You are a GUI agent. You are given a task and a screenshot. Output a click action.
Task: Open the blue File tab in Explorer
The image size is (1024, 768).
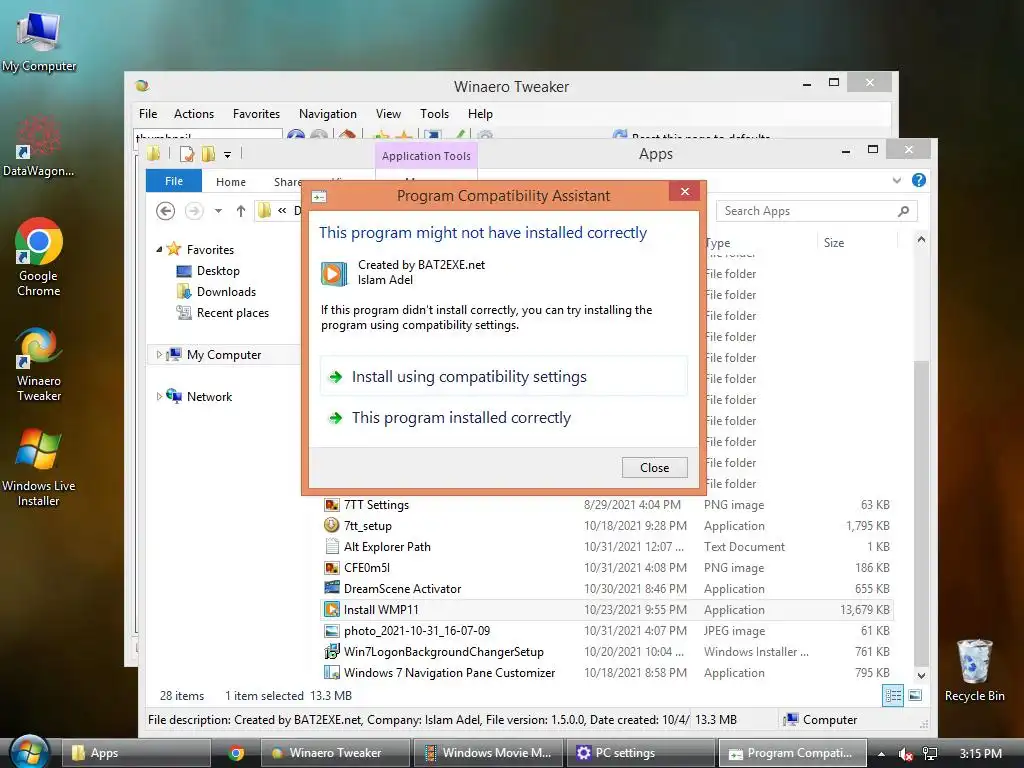174,181
